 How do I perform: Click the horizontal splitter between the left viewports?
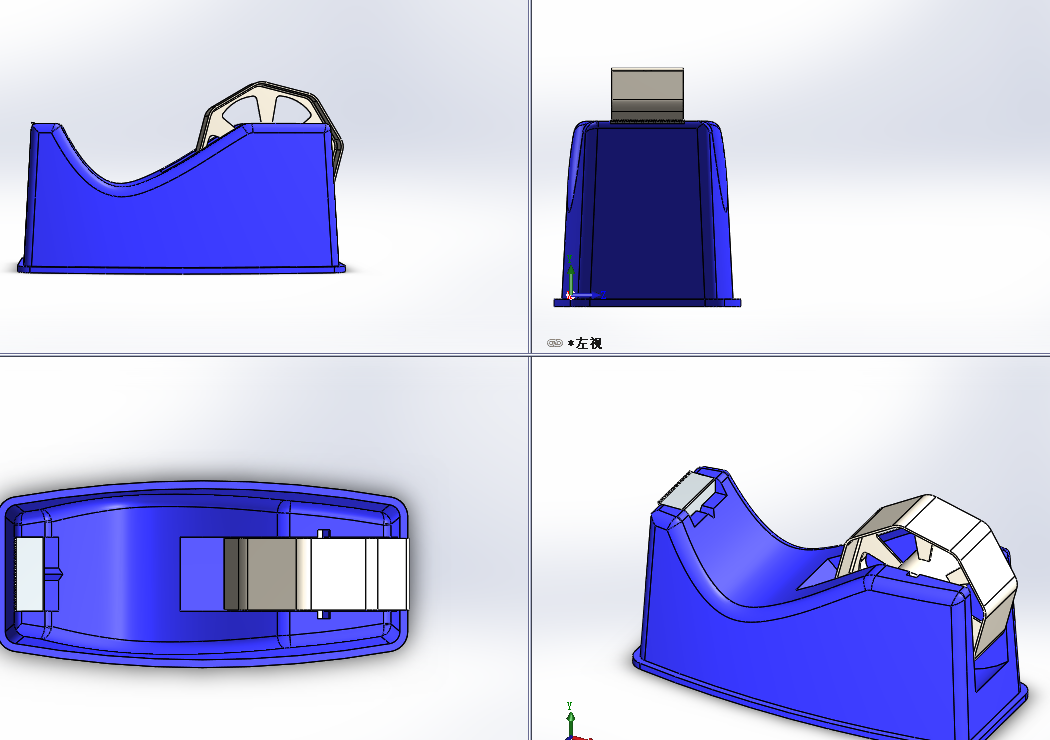(264, 354)
